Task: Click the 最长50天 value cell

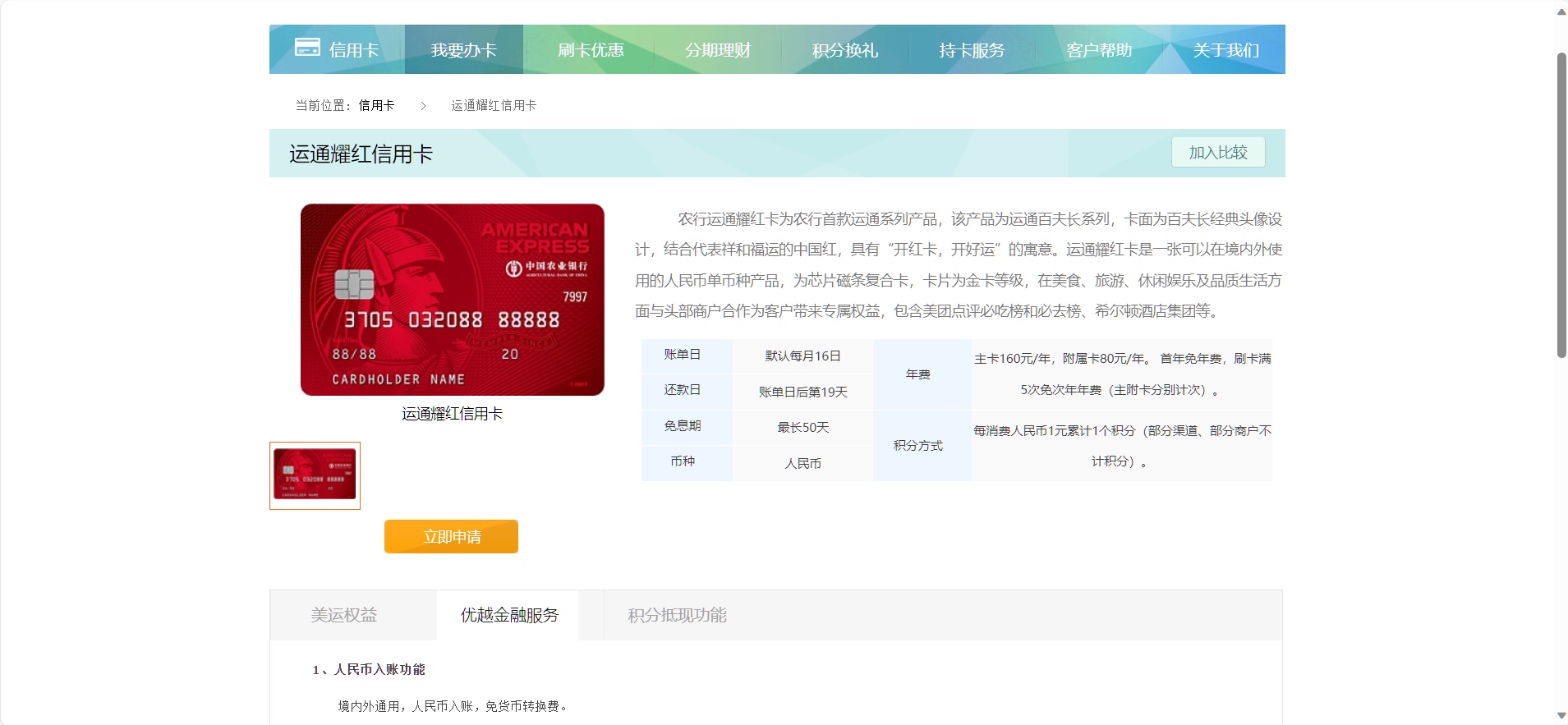Action: pyautogui.click(x=803, y=427)
